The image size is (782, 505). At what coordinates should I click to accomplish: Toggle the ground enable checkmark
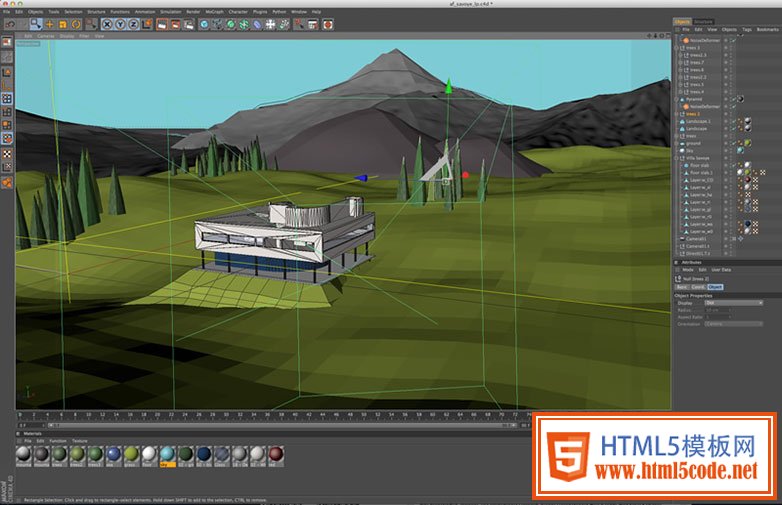click(x=733, y=144)
